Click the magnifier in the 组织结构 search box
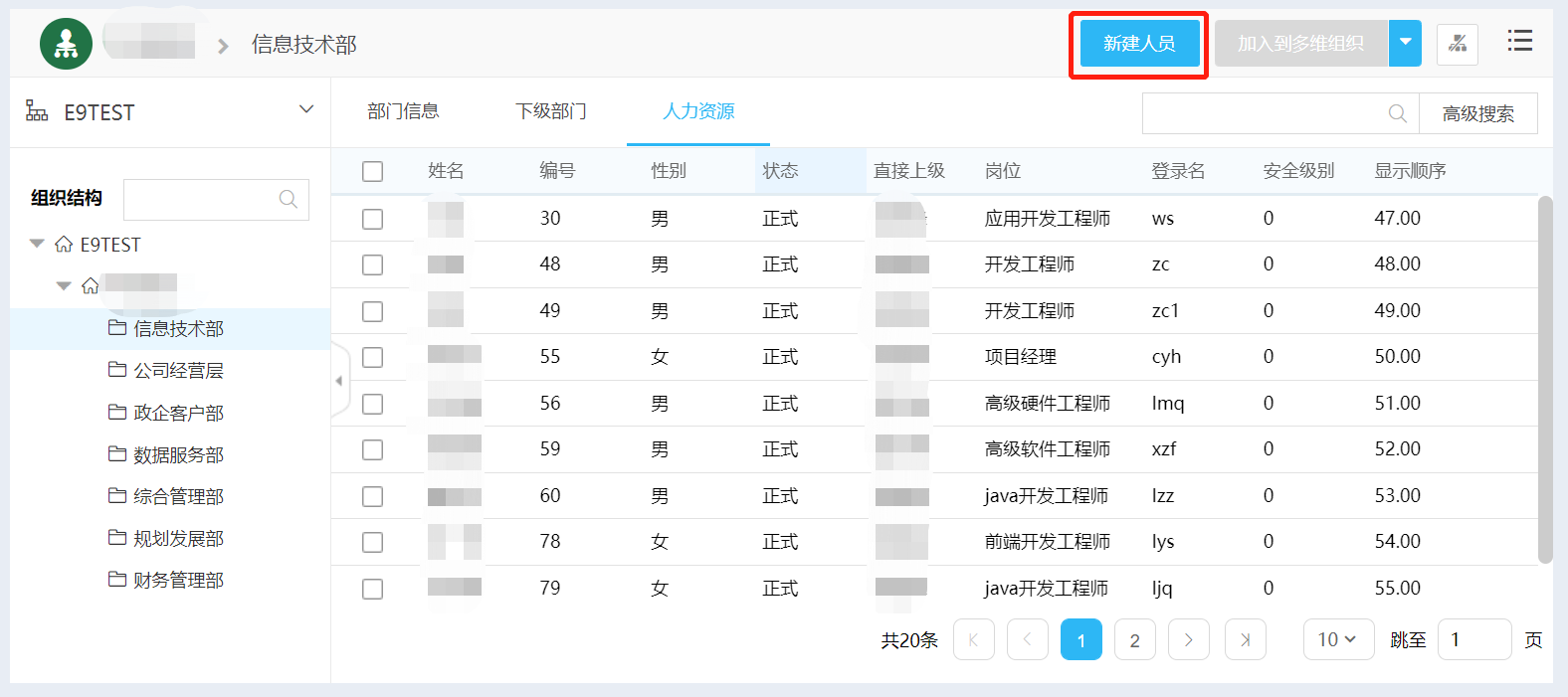Viewport: 1568px width, 697px height. click(289, 199)
